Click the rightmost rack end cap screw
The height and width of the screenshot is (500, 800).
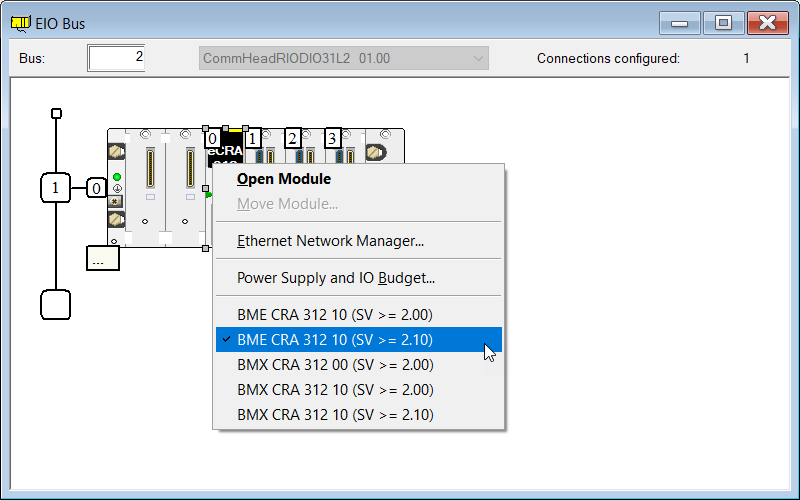point(377,152)
